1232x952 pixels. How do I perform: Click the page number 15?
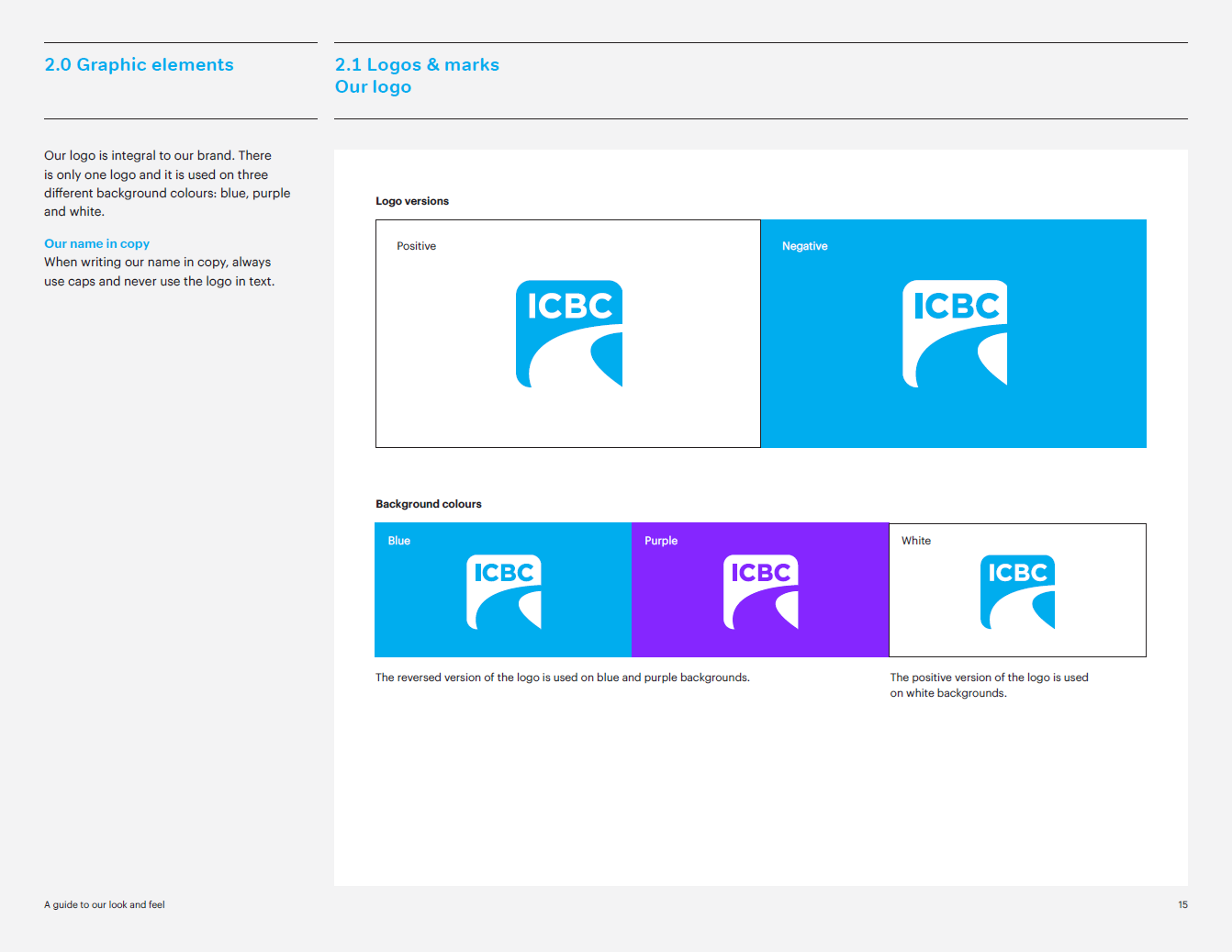point(1182,904)
